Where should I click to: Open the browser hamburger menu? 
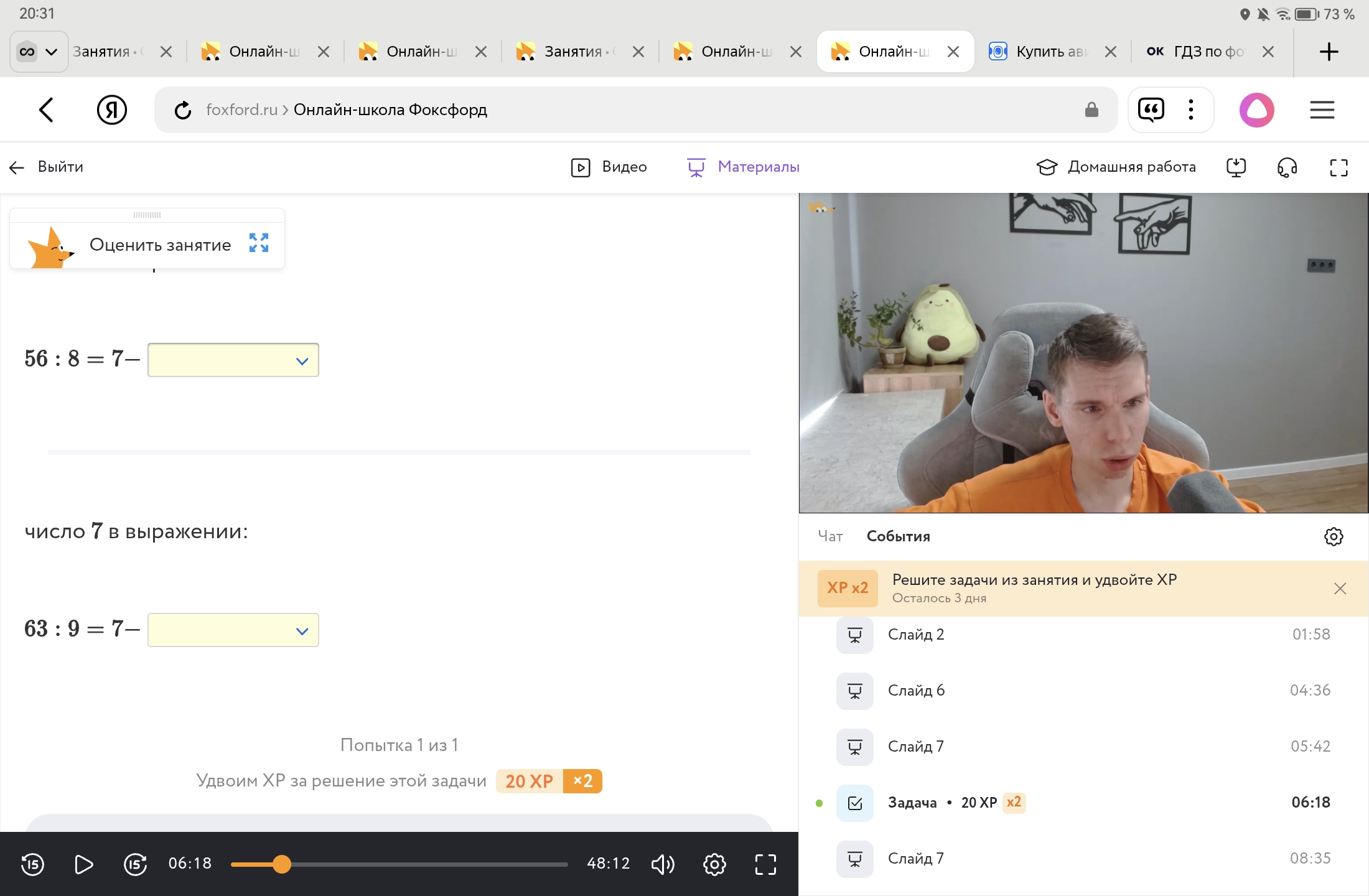(x=1322, y=110)
